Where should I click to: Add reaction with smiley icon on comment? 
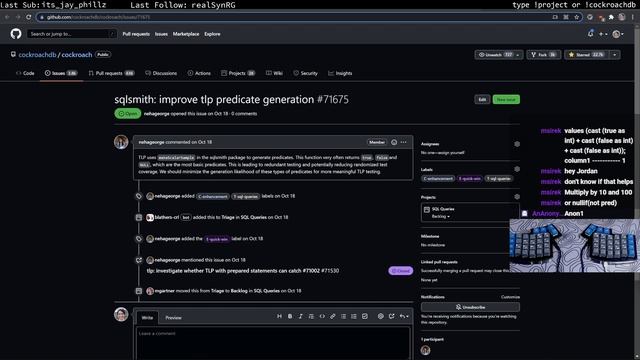394,142
